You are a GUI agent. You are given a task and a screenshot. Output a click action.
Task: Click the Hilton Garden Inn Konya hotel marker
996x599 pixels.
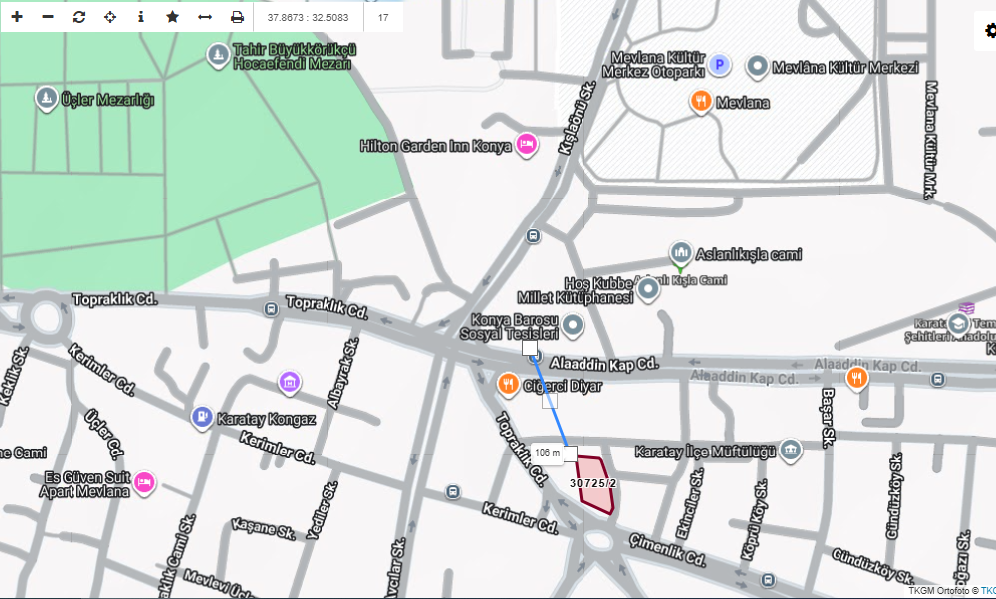tap(526, 146)
